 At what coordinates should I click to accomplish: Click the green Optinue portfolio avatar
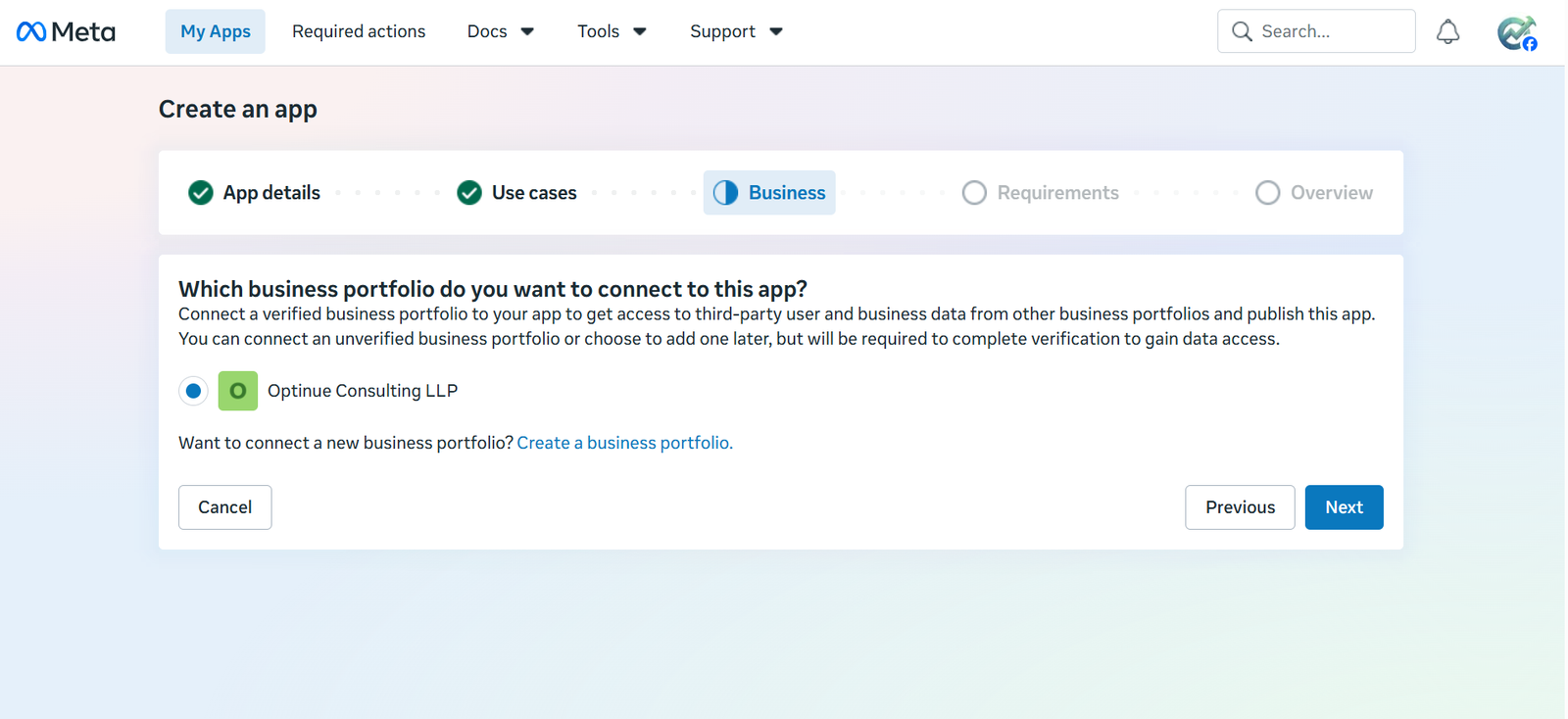click(x=237, y=391)
